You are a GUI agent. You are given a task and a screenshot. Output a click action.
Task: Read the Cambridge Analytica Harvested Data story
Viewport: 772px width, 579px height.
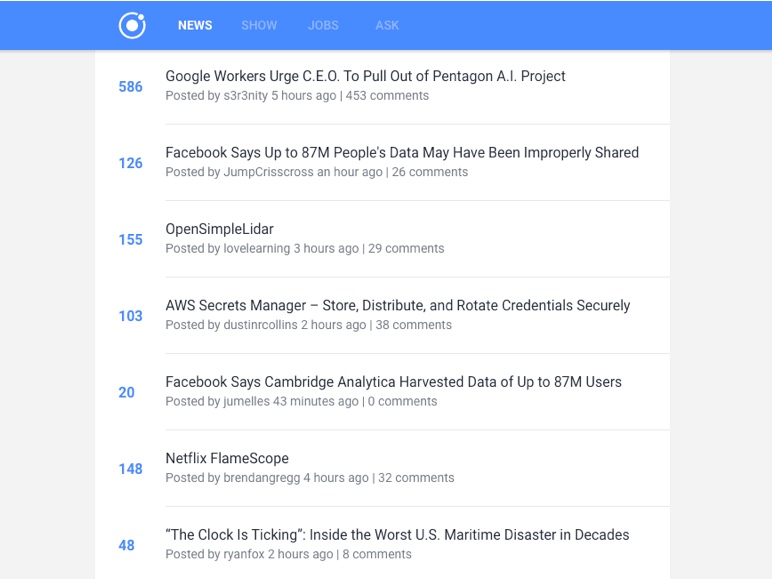pos(393,382)
